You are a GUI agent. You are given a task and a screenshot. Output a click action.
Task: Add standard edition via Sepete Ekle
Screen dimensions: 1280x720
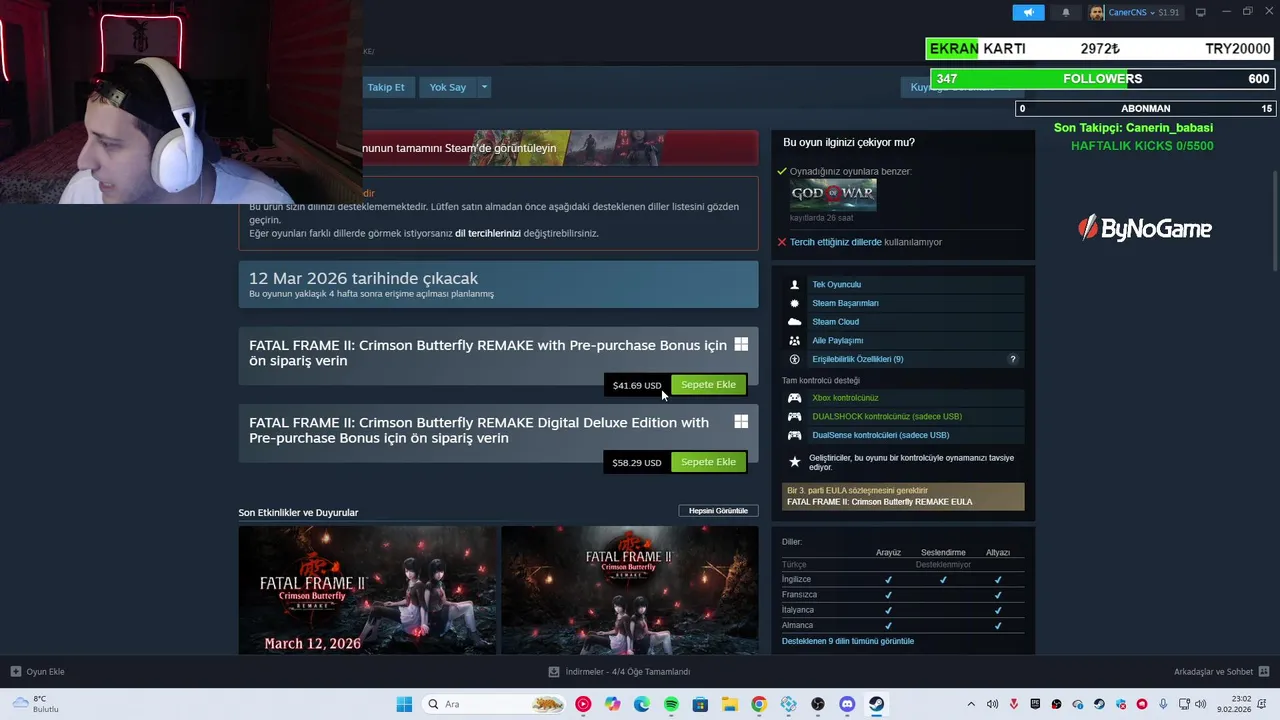(x=708, y=385)
